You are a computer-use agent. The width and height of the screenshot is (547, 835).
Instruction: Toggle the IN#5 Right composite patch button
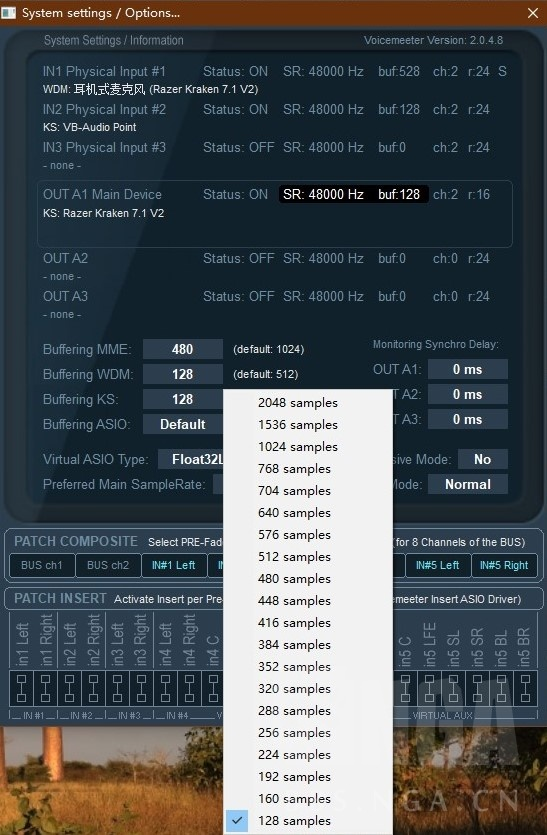pos(504,566)
